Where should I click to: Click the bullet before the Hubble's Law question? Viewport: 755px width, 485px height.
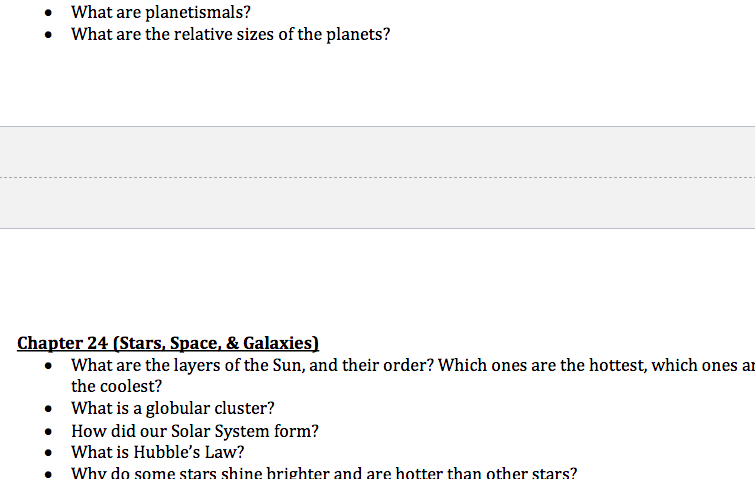click(x=48, y=453)
